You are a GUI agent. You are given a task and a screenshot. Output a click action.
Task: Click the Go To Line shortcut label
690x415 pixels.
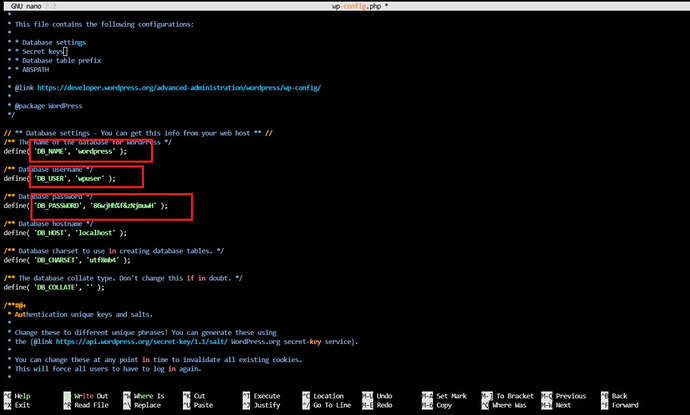(x=332, y=405)
